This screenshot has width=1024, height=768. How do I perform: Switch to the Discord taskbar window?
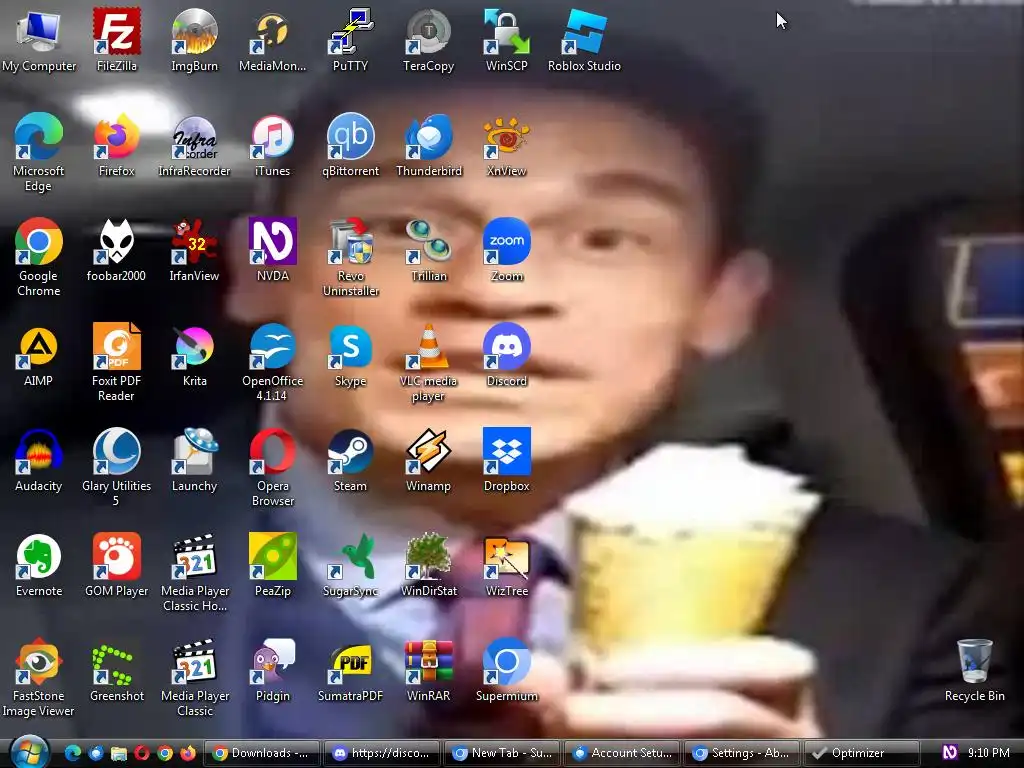pyautogui.click(x=382, y=753)
